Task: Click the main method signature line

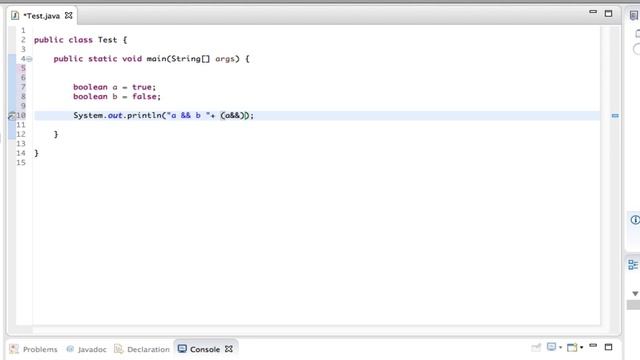Action: tap(151, 59)
